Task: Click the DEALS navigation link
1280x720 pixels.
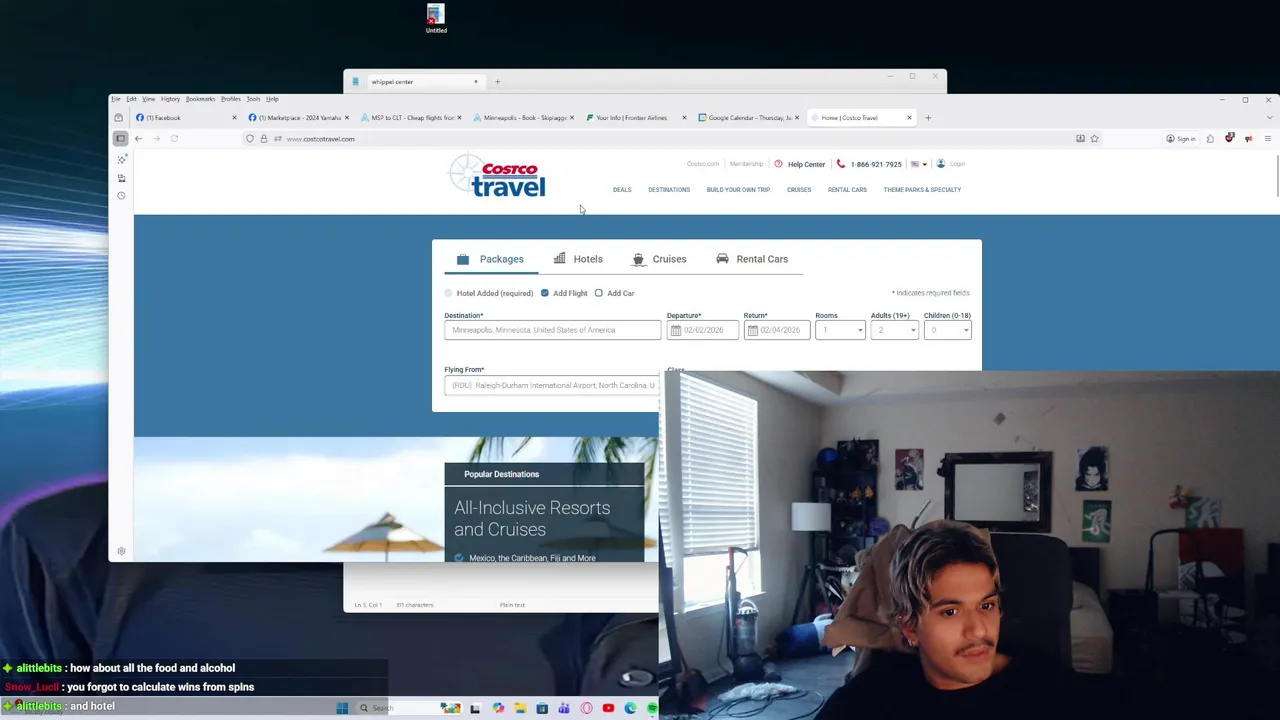Action: 622,190
